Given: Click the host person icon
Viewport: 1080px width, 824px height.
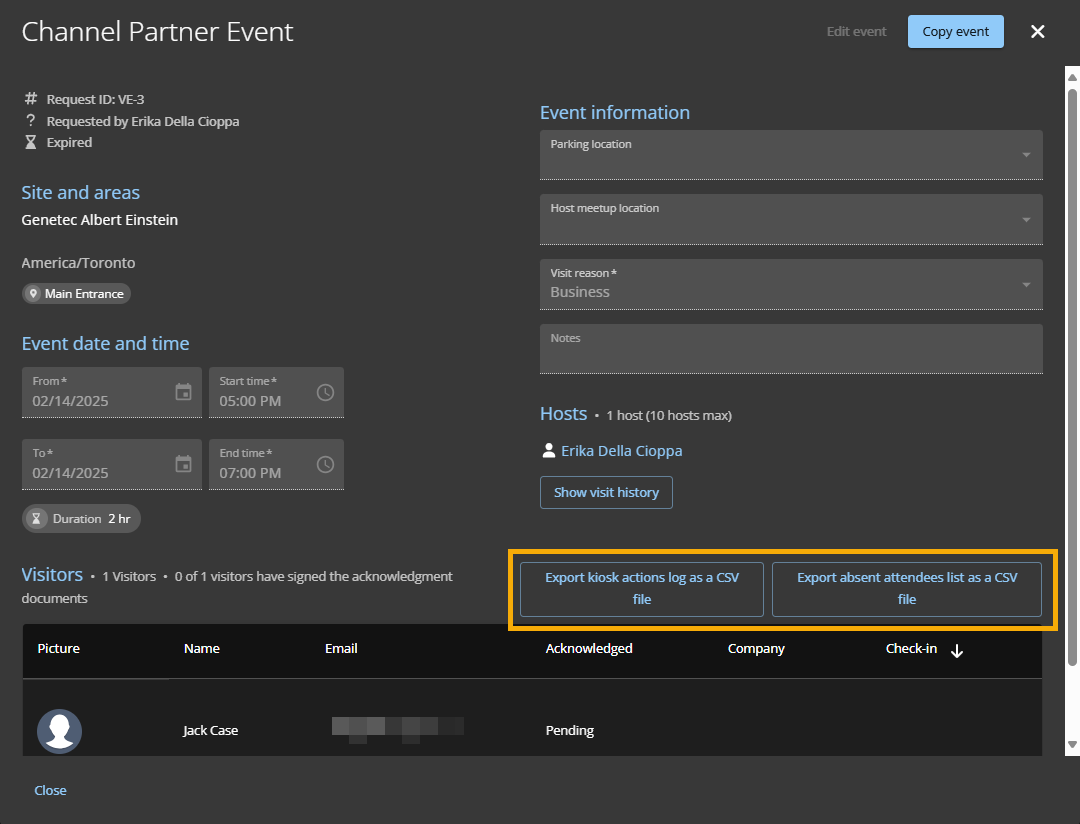Looking at the screenshot, I should point(548,451).
